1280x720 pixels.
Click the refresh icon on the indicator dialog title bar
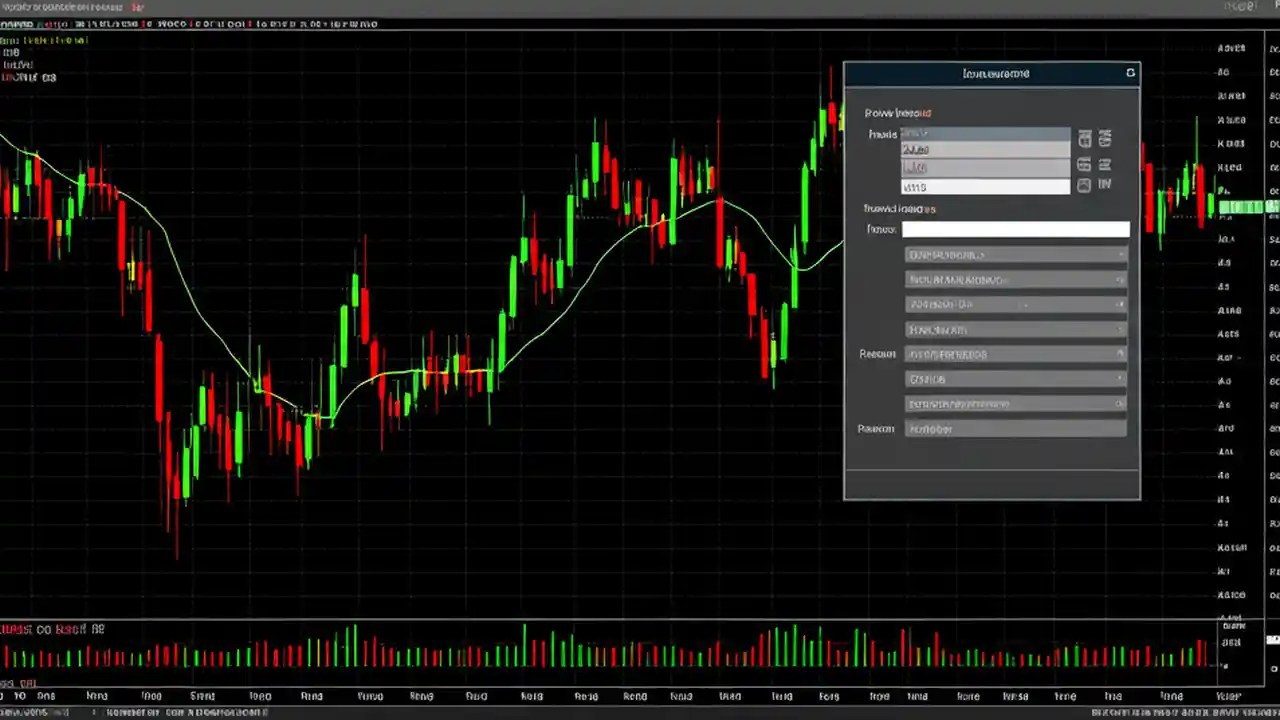tap(1130, 73)
